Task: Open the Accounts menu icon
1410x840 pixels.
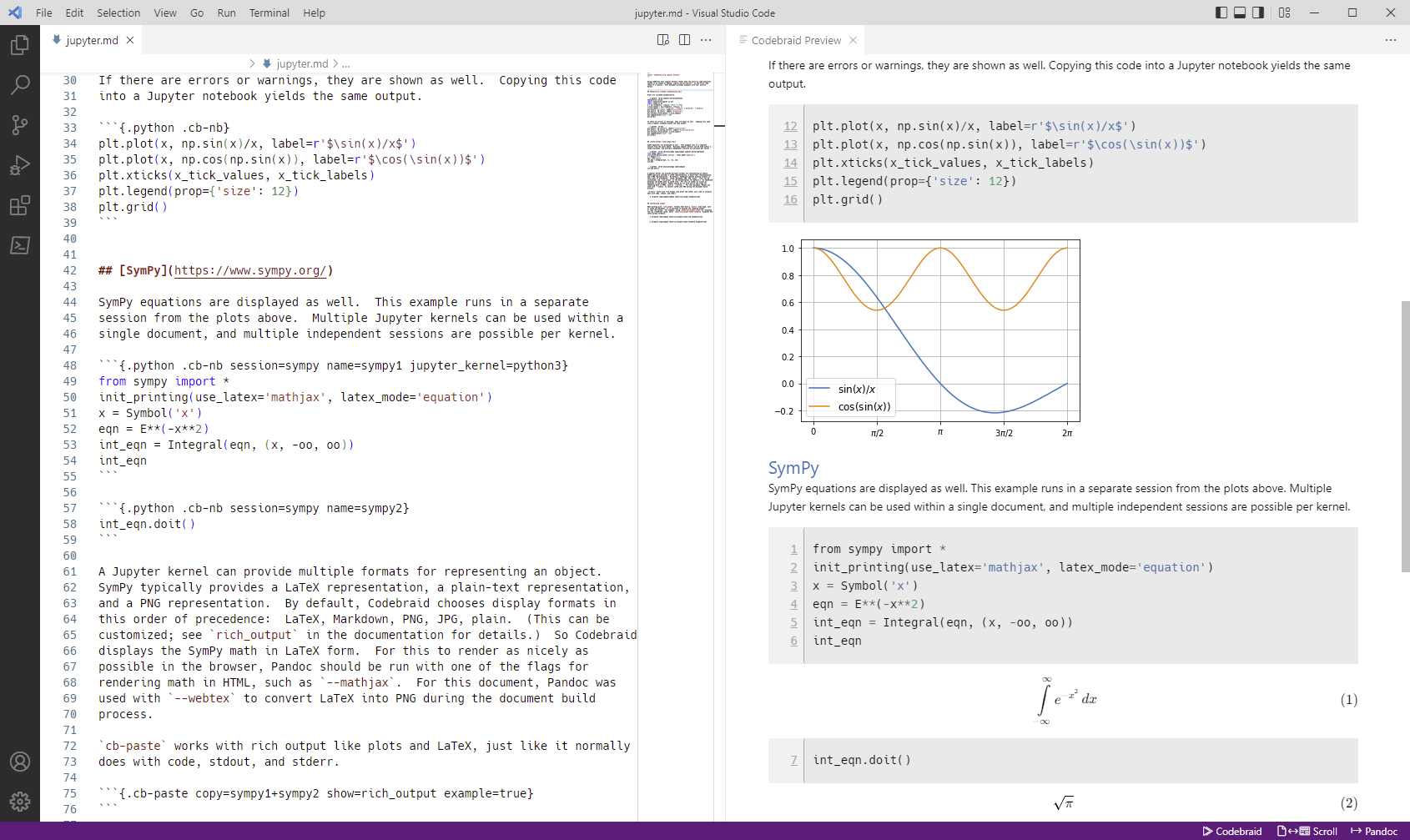Action: point(20,762)
